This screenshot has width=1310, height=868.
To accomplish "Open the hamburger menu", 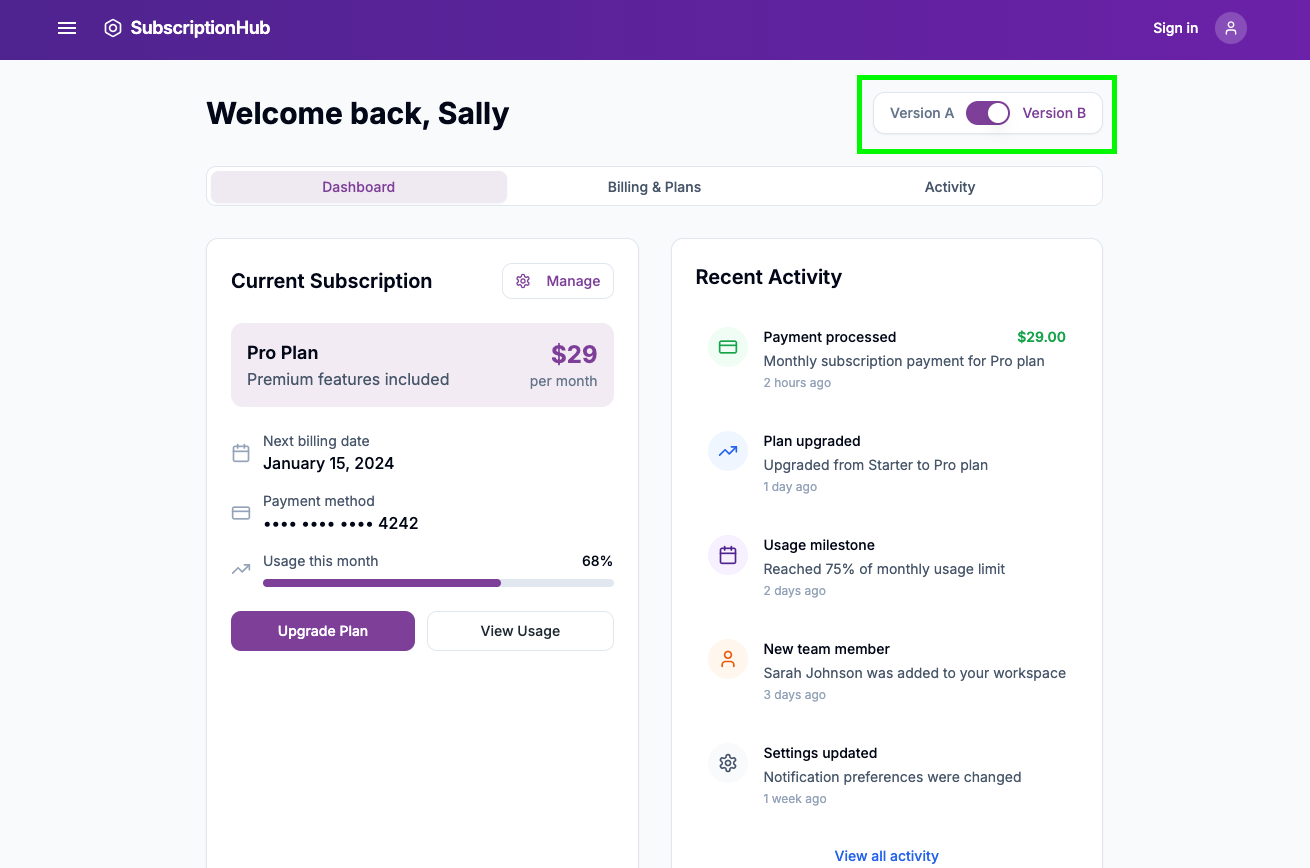I will click(x=67, y=28).
